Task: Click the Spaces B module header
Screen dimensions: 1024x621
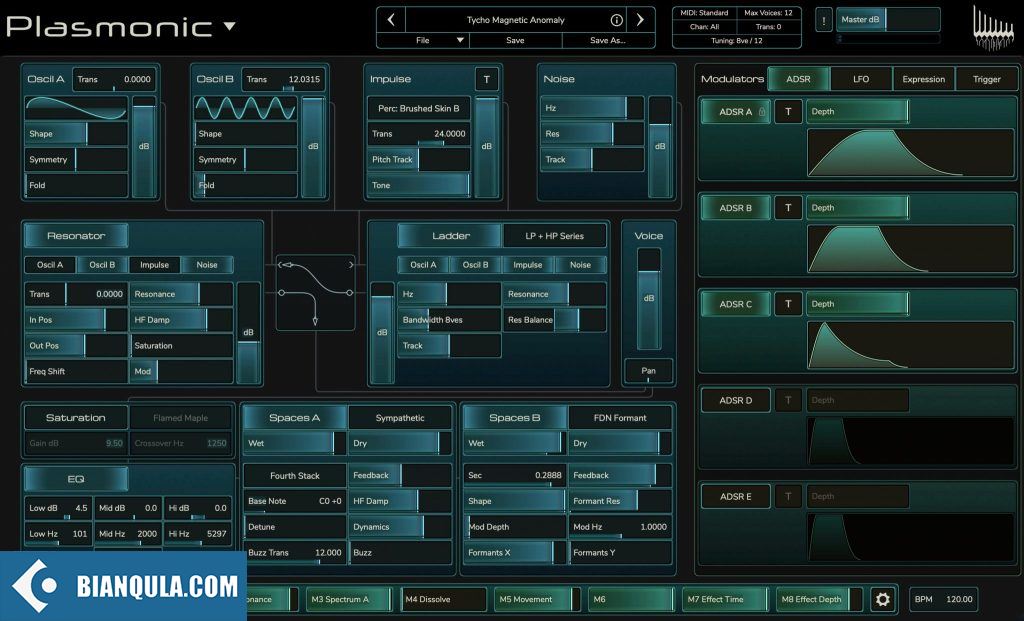Action: pos(515,417)
